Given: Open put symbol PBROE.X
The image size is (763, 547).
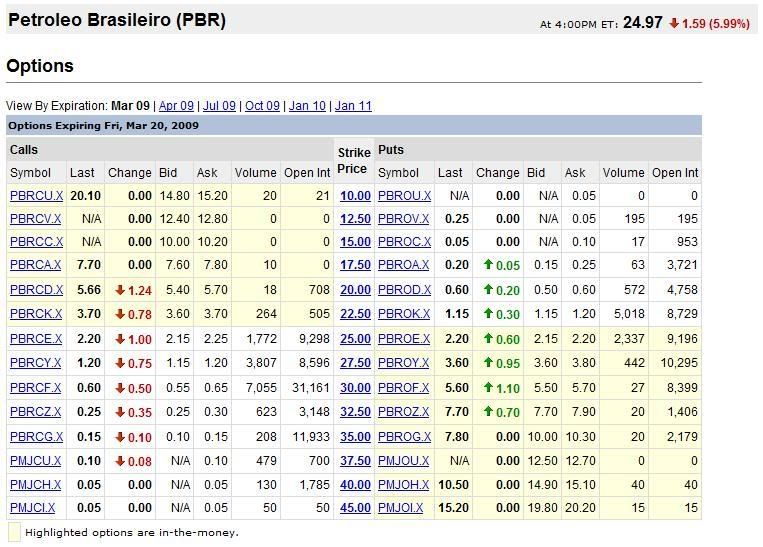Looking at the screenshot, I should tap(404, 339).
